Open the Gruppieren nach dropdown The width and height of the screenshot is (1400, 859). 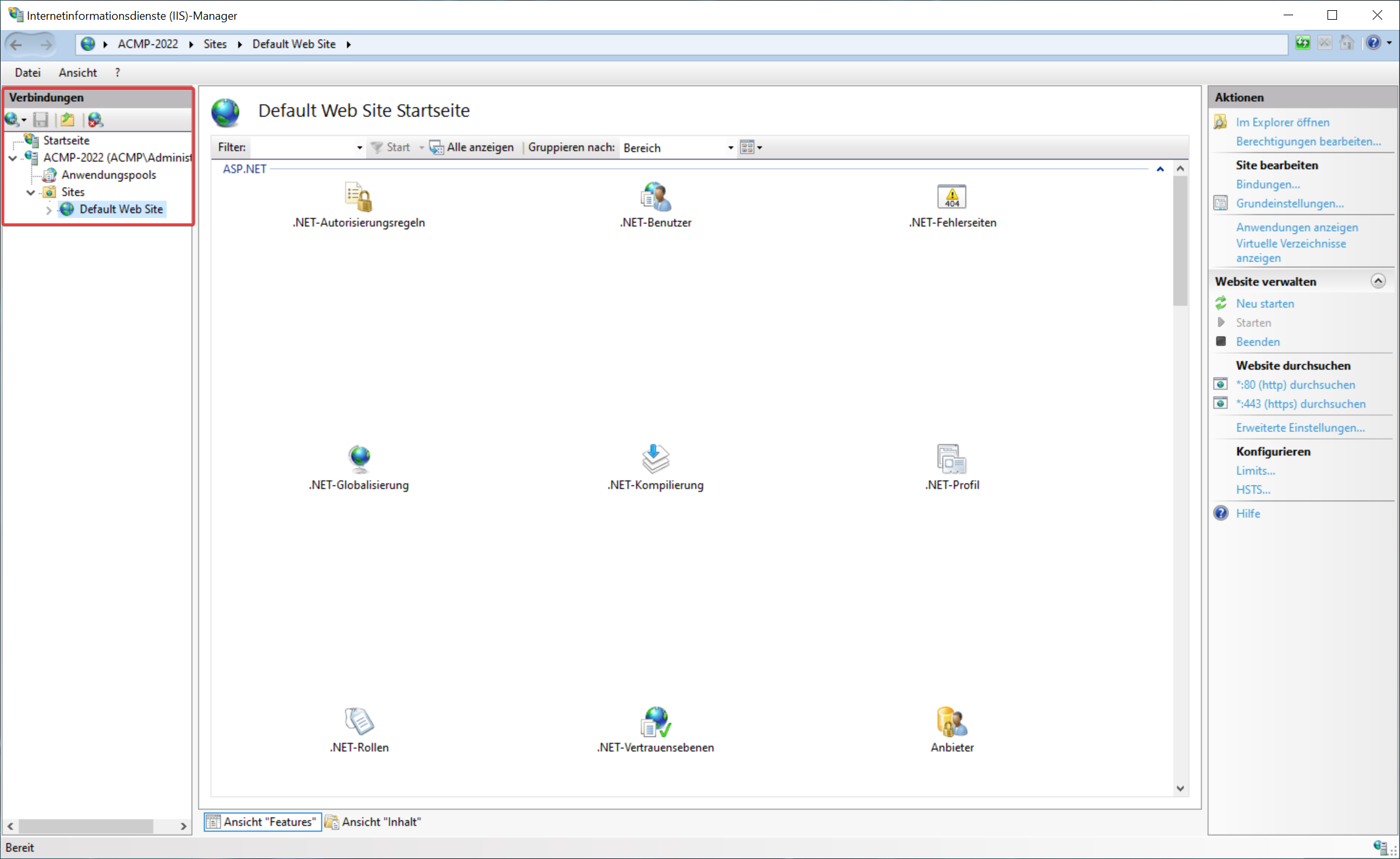(x=730, y=147)
